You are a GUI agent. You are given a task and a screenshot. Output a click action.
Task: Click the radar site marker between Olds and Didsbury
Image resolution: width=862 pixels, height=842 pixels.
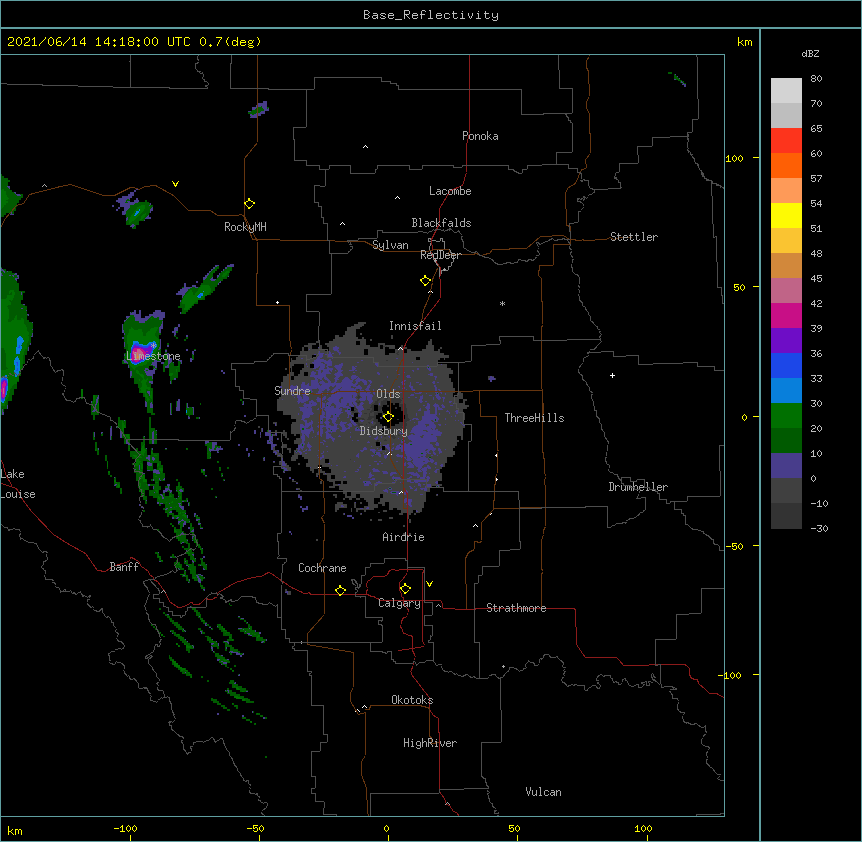pos(388,417)
